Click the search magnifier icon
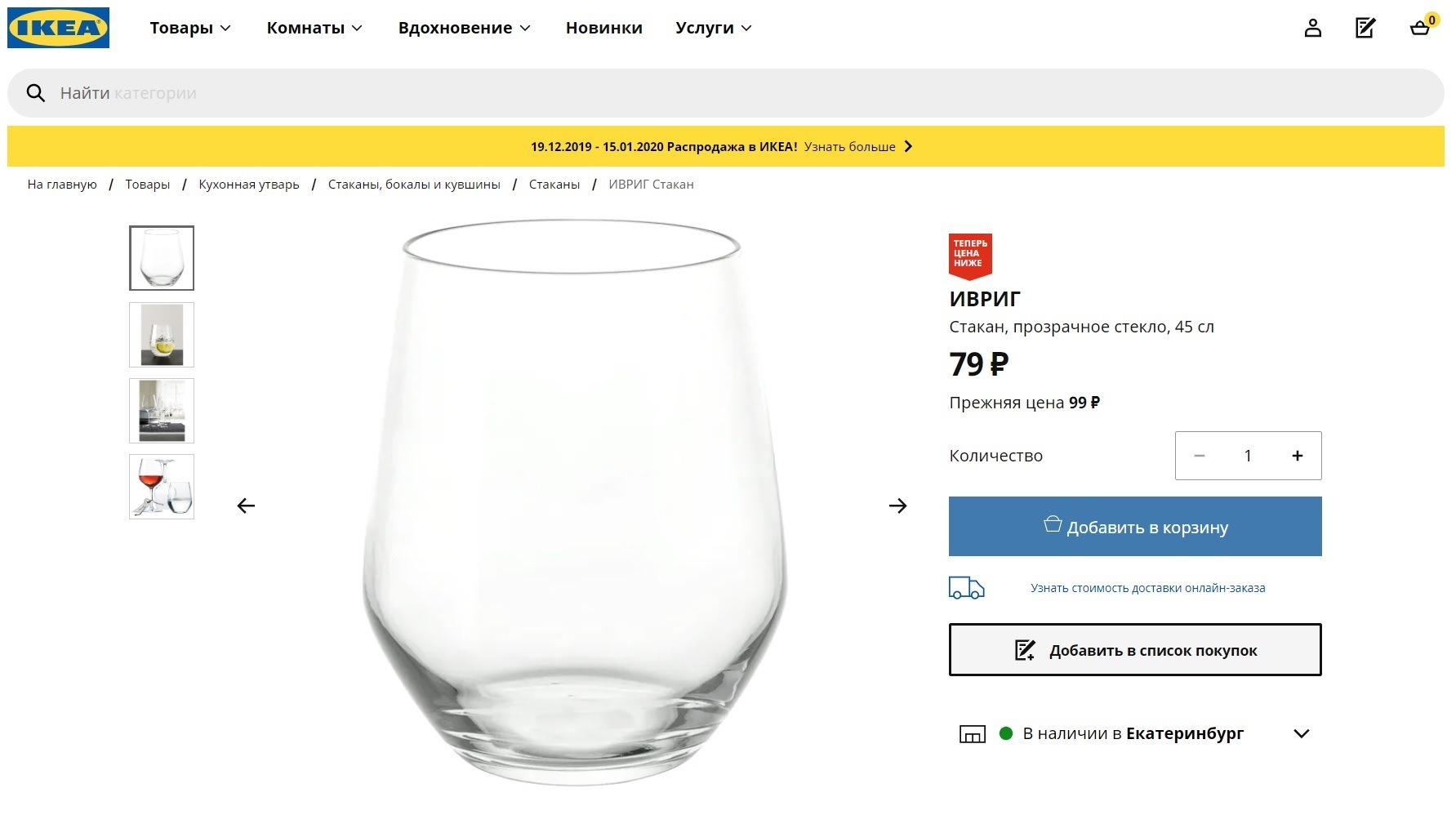Viewport: 1456px width, 824px height. click(x=36, y=93)
